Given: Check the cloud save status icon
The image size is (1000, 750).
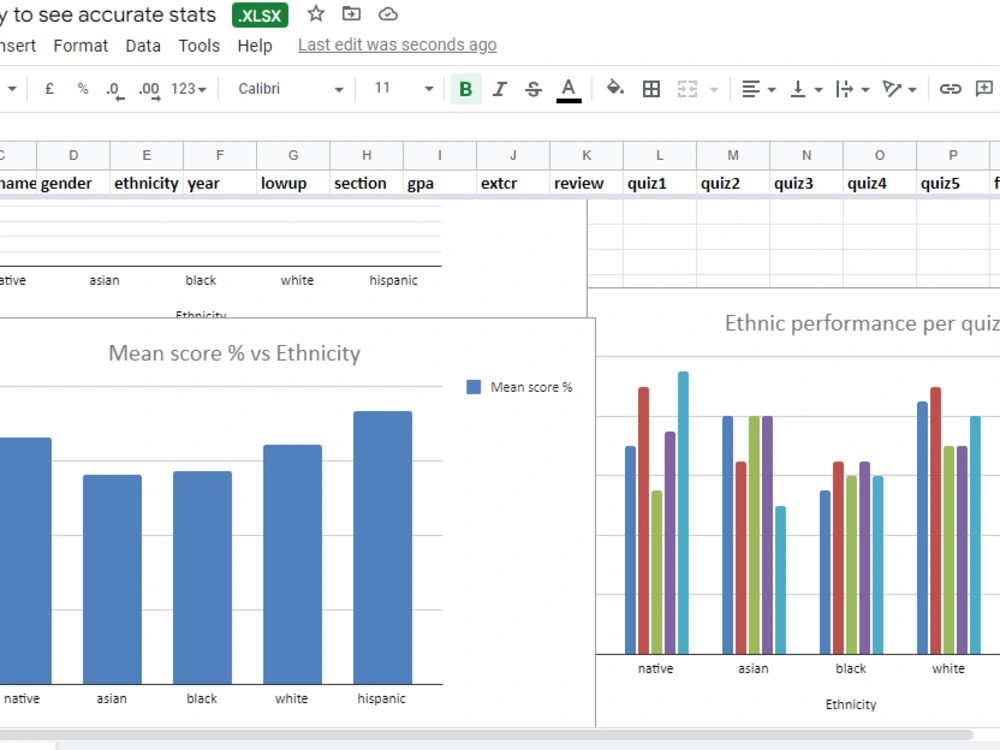Looking at the screenshot, I should click(388, 14).
